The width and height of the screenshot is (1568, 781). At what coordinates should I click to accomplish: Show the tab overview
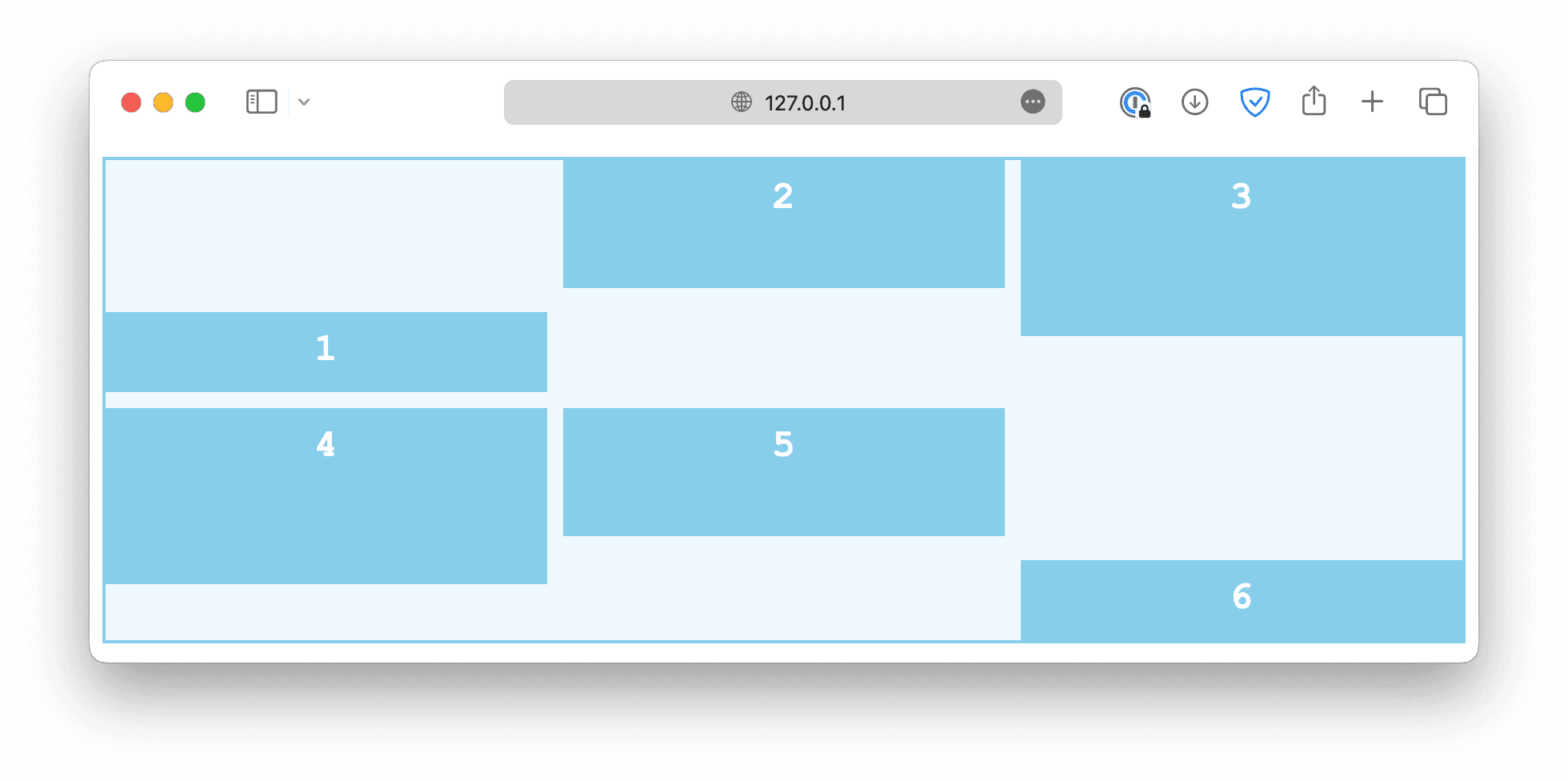[1433, 102]
